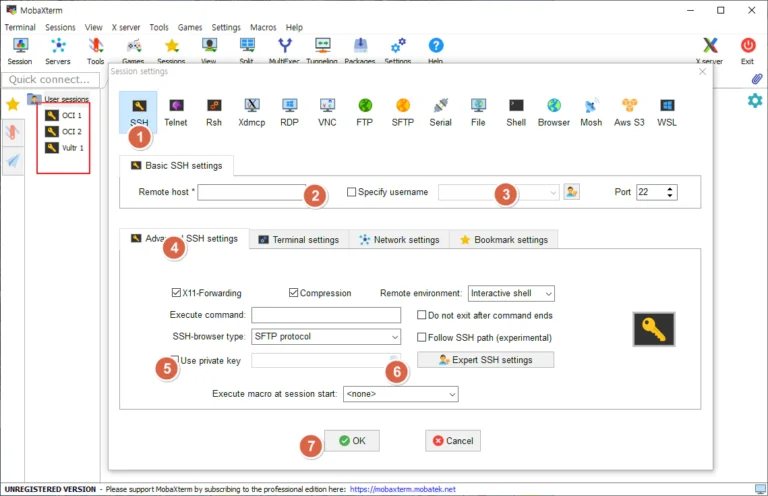This screenshot has width=768, height=496.
Task: Enable the Specify username checkbox
Action: click(351, 192)
